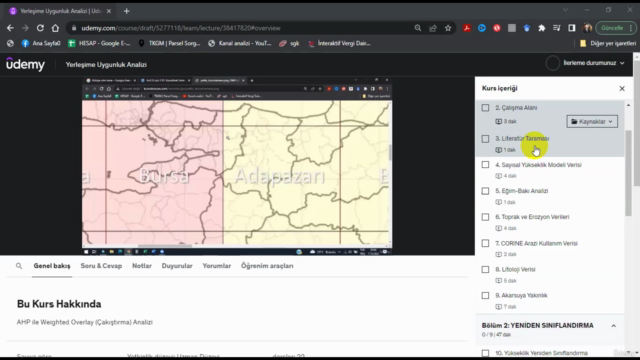Viewport: 640px width, 360px height.
Task: Check the Eğim-Bakı Analizi checkbox
Action: [x=485, y=191]
